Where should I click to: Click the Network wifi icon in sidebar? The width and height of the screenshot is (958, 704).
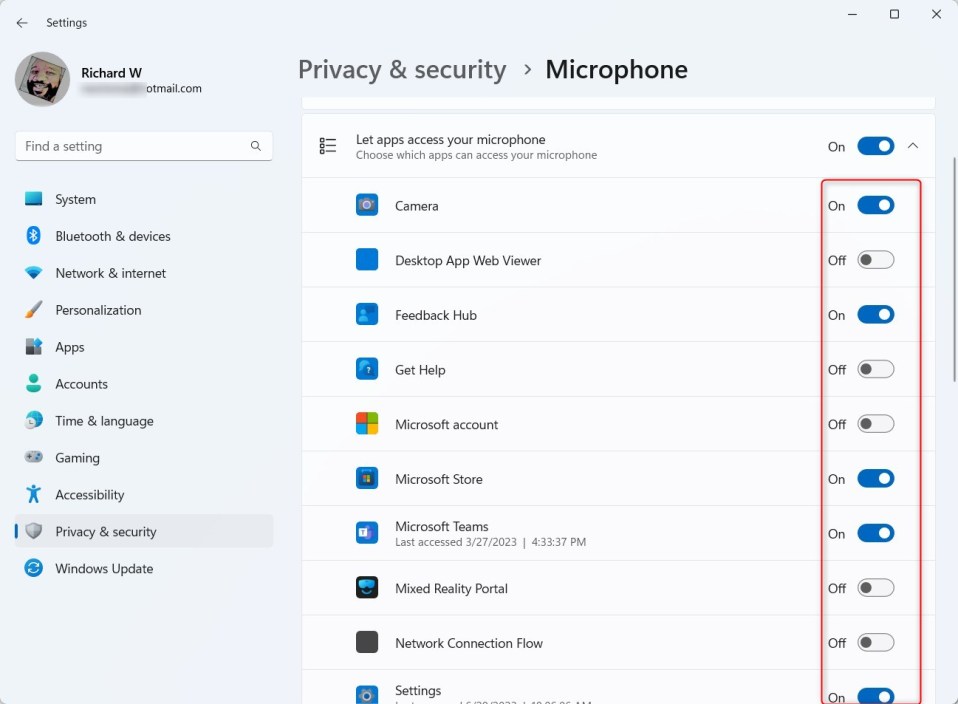[x=34, y=273]
